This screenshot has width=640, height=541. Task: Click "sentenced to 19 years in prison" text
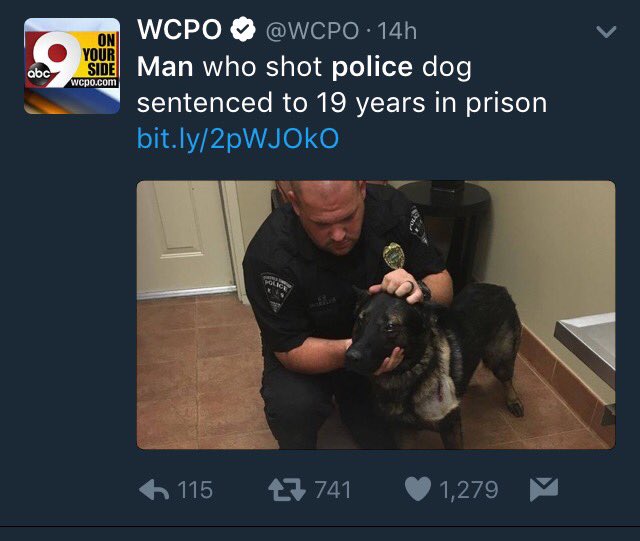[x=342, y=103]
